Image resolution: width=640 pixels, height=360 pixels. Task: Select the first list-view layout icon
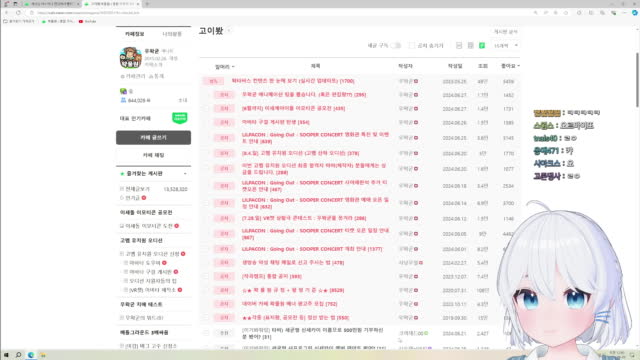click(459, 45)
